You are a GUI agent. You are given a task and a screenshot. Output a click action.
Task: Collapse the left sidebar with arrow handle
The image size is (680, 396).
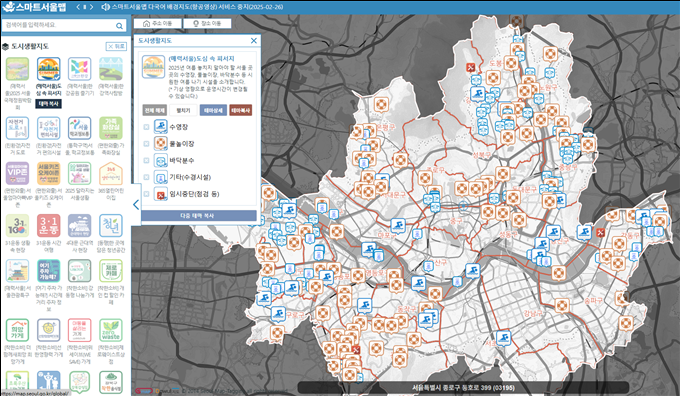point(136,204)
